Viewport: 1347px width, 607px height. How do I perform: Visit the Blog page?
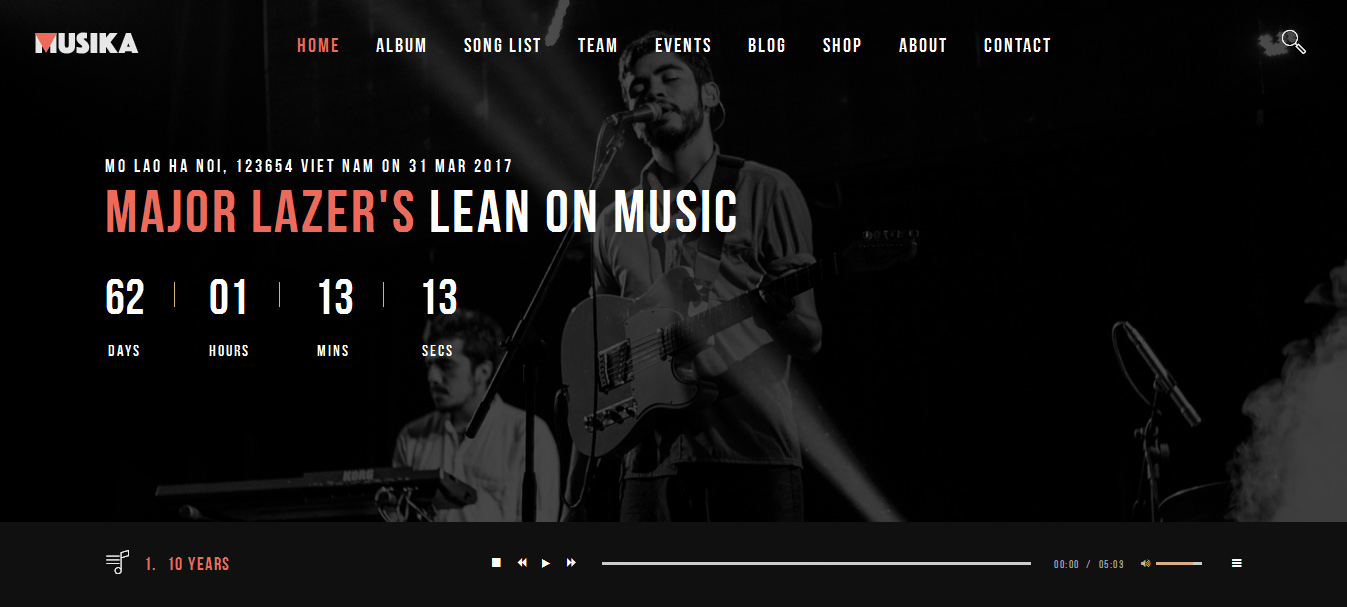coord(767,45)
